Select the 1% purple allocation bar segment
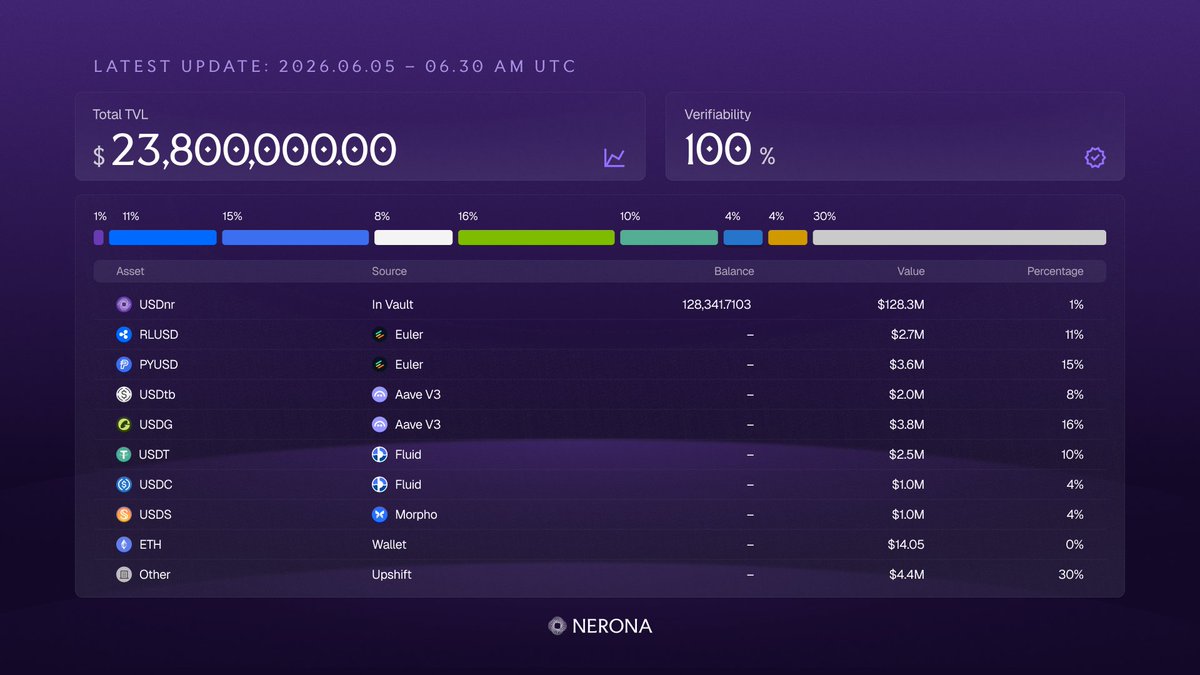This screenshot has height=675, width=1200. click(x=98, y=238)
